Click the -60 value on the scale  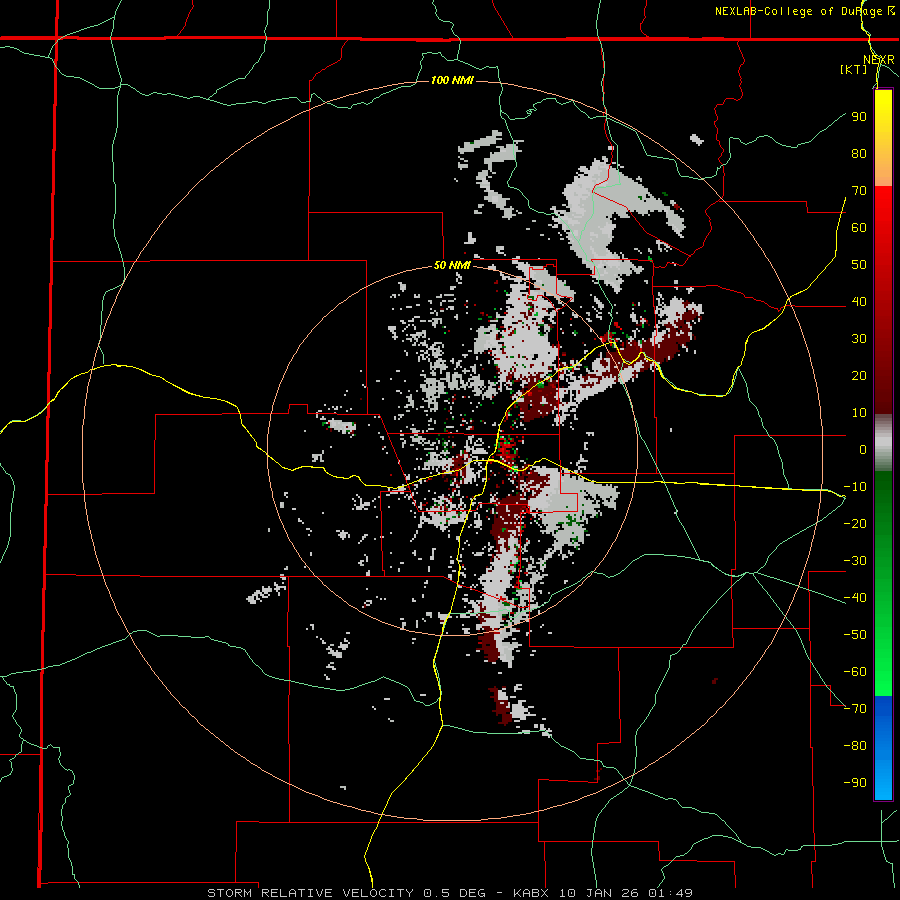(855, 672)
